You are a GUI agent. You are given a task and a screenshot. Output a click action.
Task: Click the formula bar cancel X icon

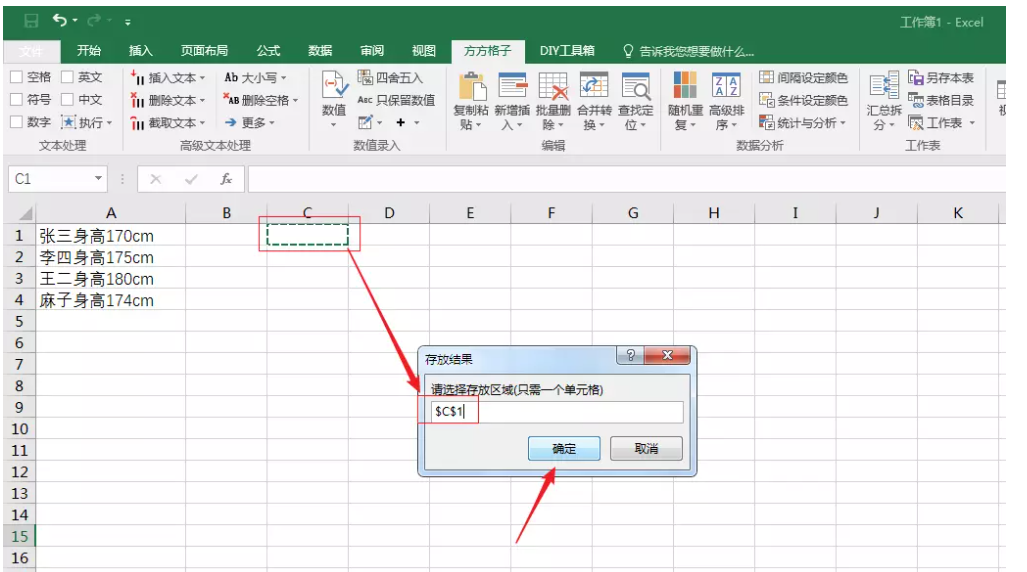pos(155,179)
